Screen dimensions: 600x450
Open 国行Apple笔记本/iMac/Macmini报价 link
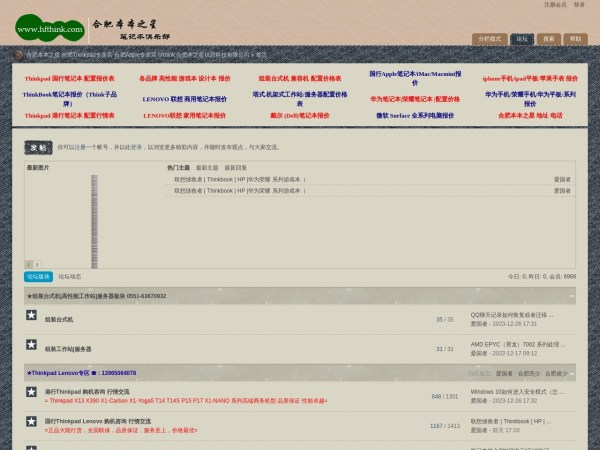point(415,78)
